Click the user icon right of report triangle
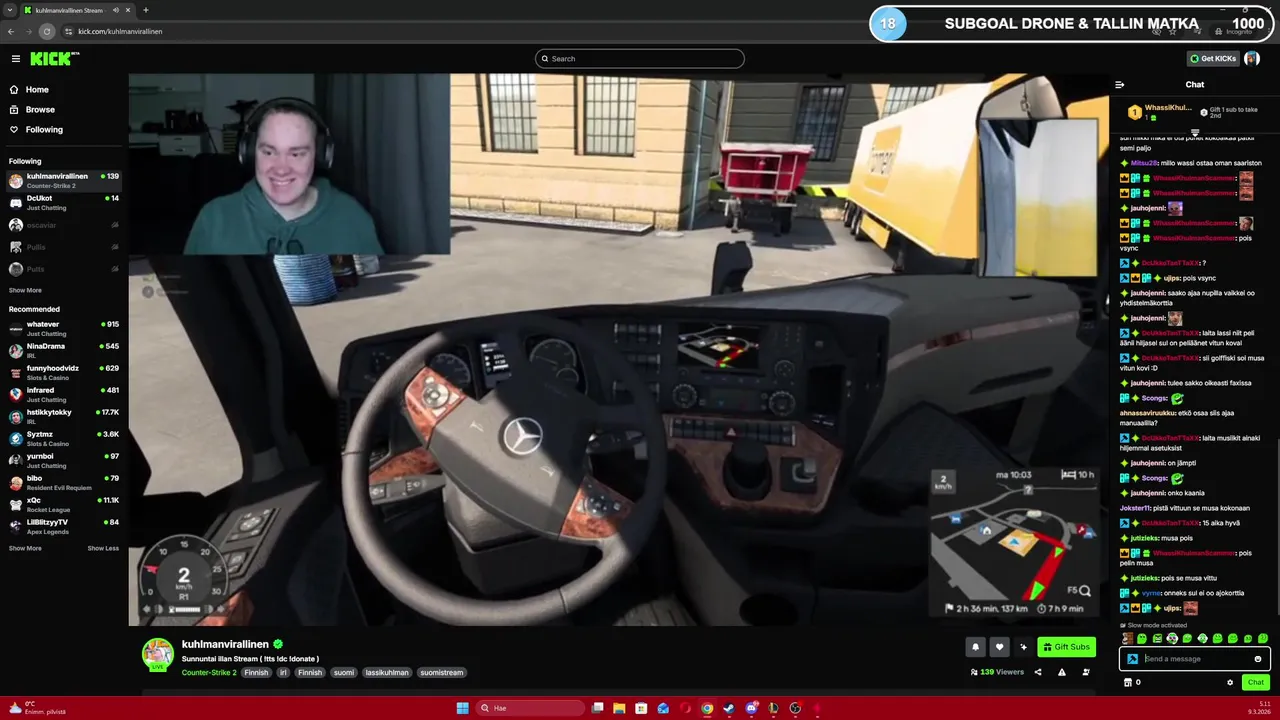1280x720 pixels. (1086, 672)
